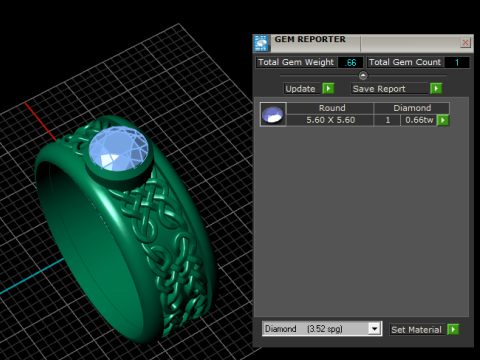Click the gem quantity cell showing 1
The height and width of the screenshot is (360, 480).
pos(387,120)
